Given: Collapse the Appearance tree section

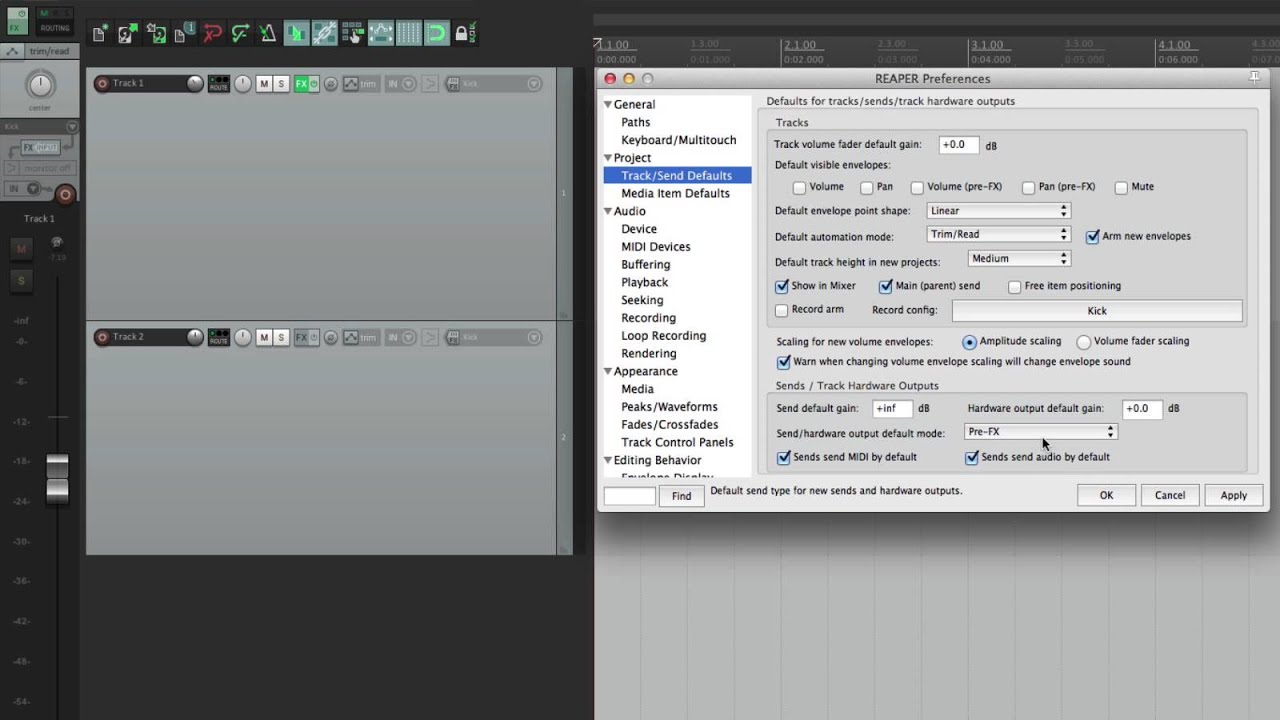Looking at the screenshot, I should 607,371.
